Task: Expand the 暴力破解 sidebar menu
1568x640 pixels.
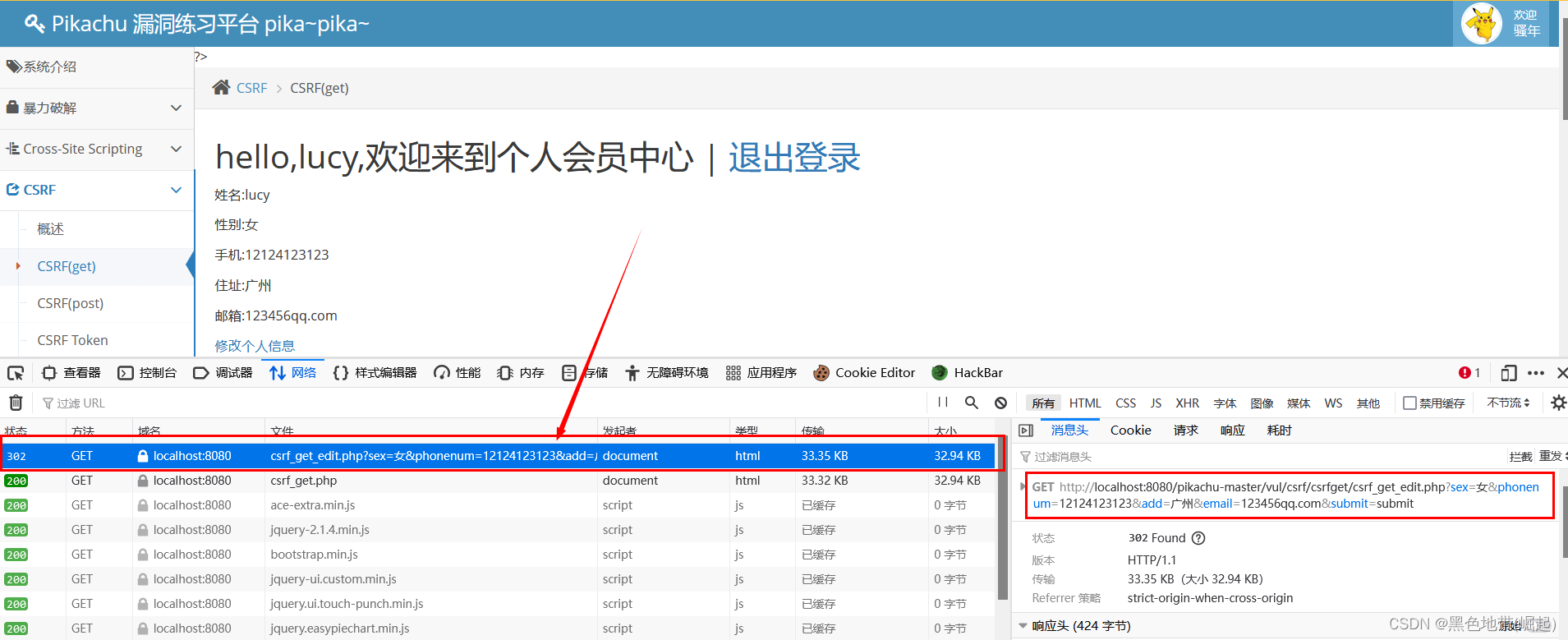Action: 97,108
